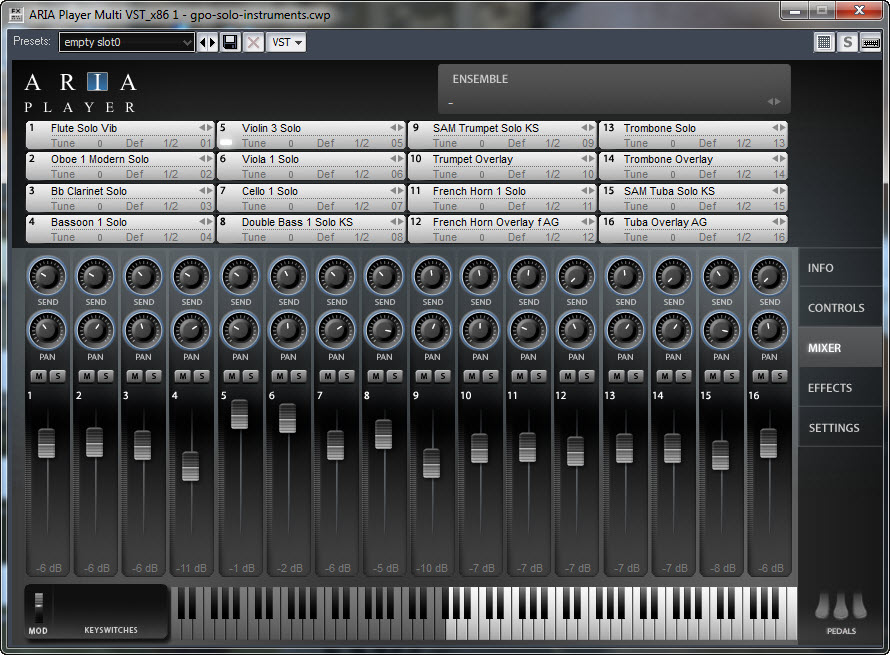Screen dimensions: 890x655
Task: Open the INFO tab
Action: click(840, 268)
